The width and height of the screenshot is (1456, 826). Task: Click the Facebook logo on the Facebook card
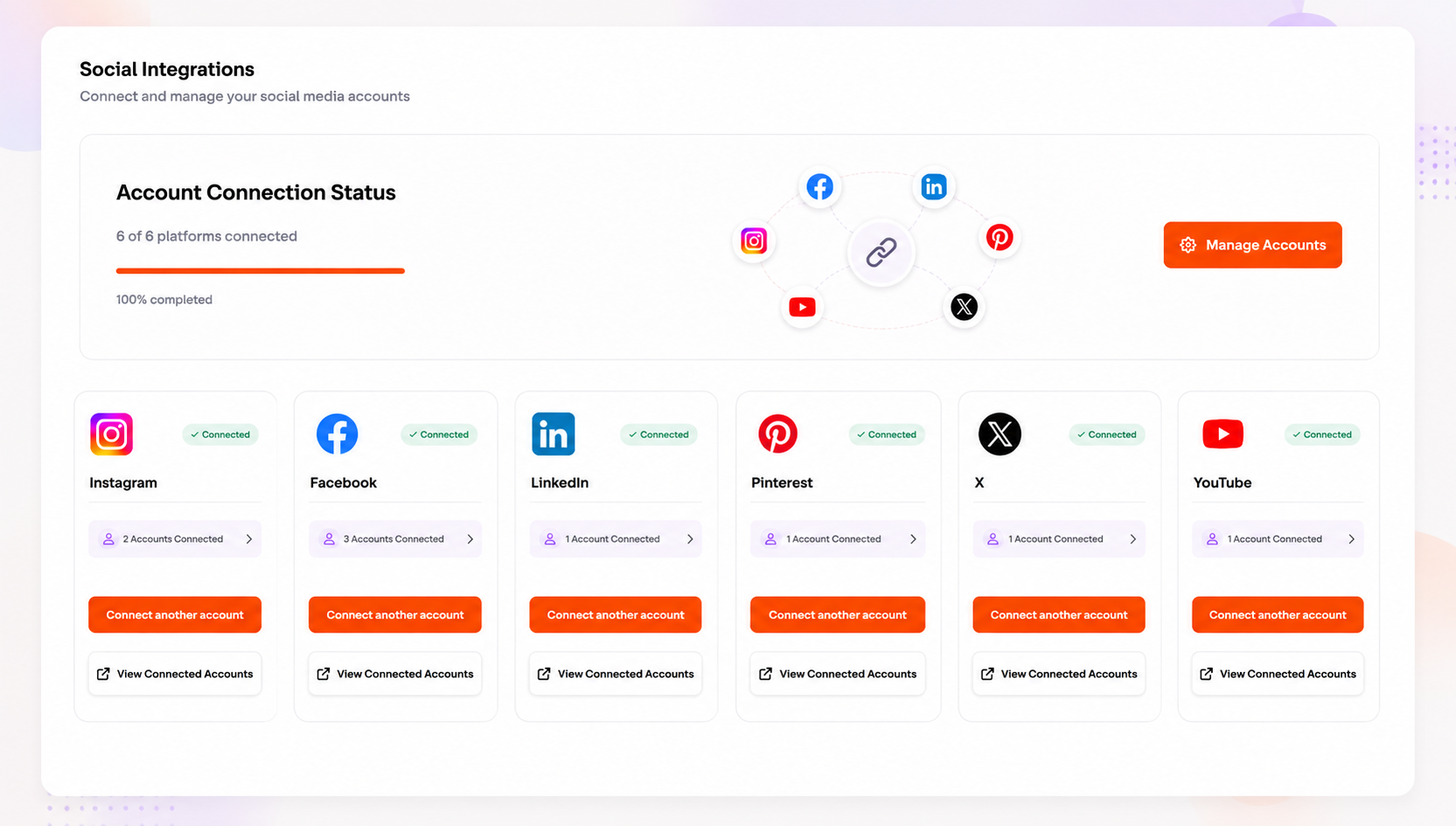337,434
